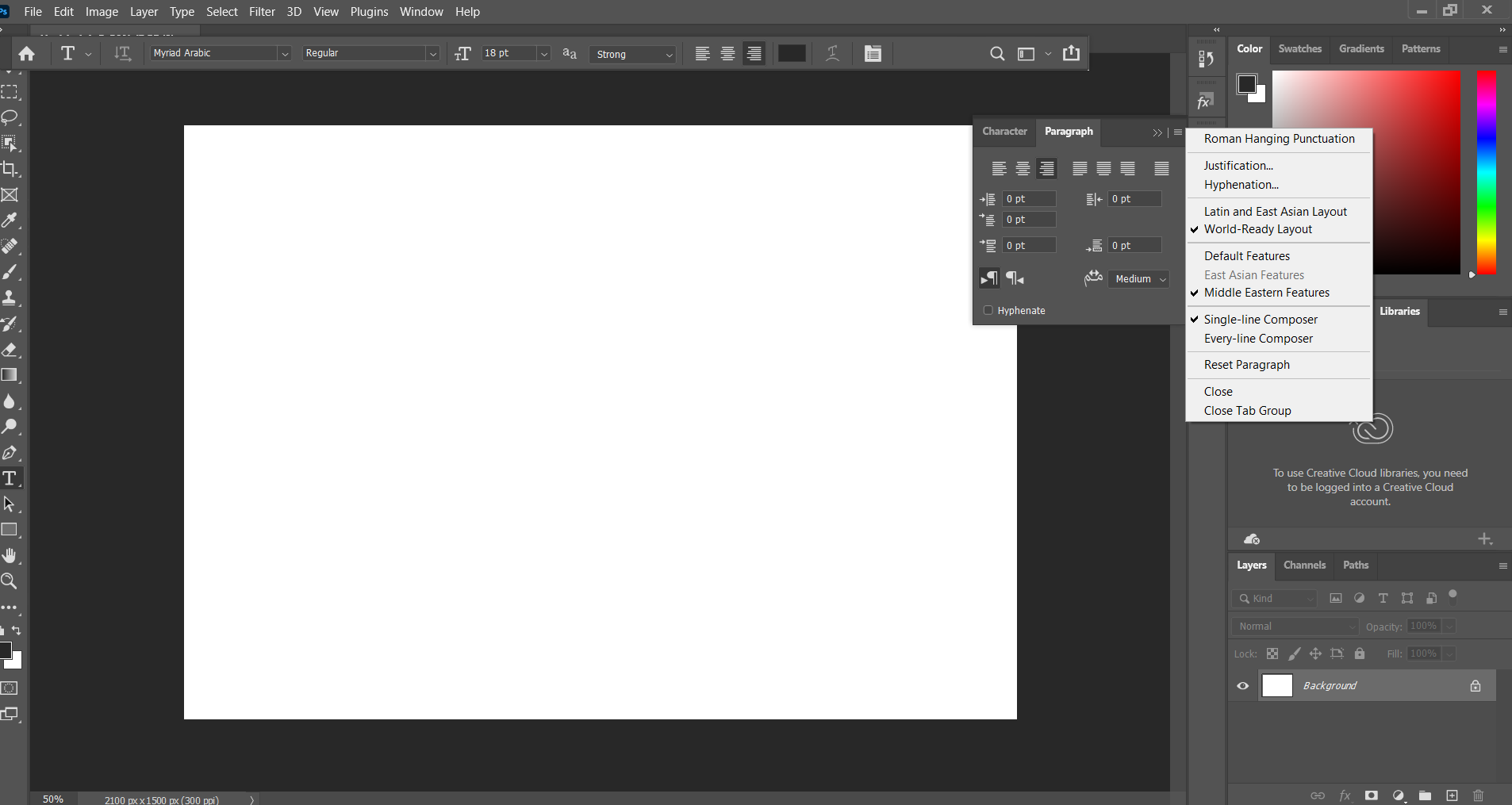
Task: Select the Pen tool
Action: (x=10, y=453)
